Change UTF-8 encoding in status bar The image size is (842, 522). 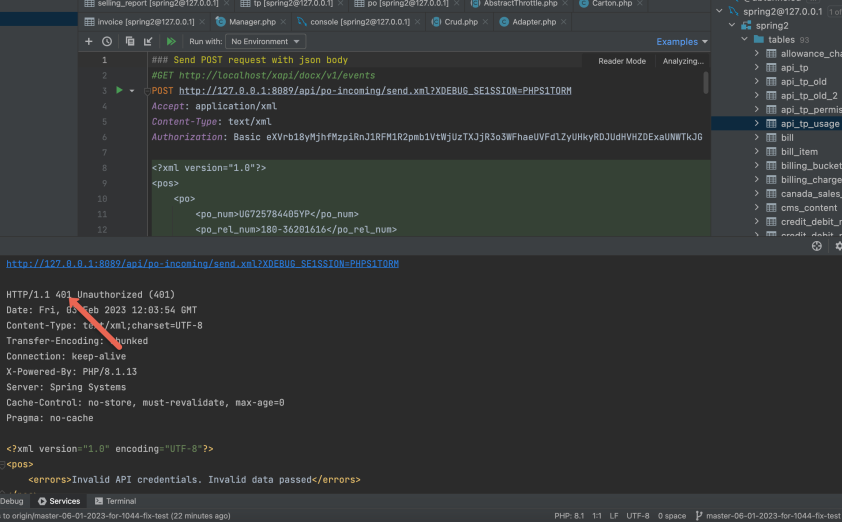(638, 516)
